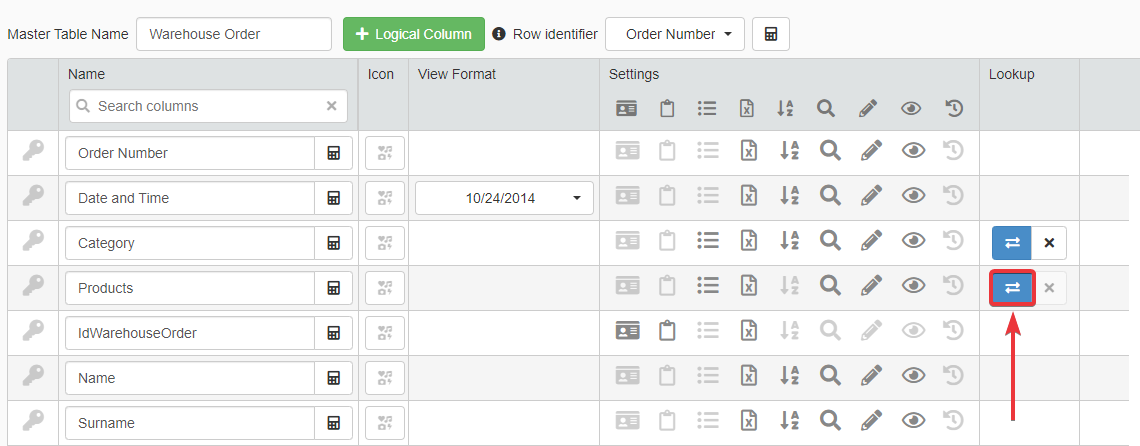
Task: Click Excel export icon in Products row
Action: (x=747, y=287)
